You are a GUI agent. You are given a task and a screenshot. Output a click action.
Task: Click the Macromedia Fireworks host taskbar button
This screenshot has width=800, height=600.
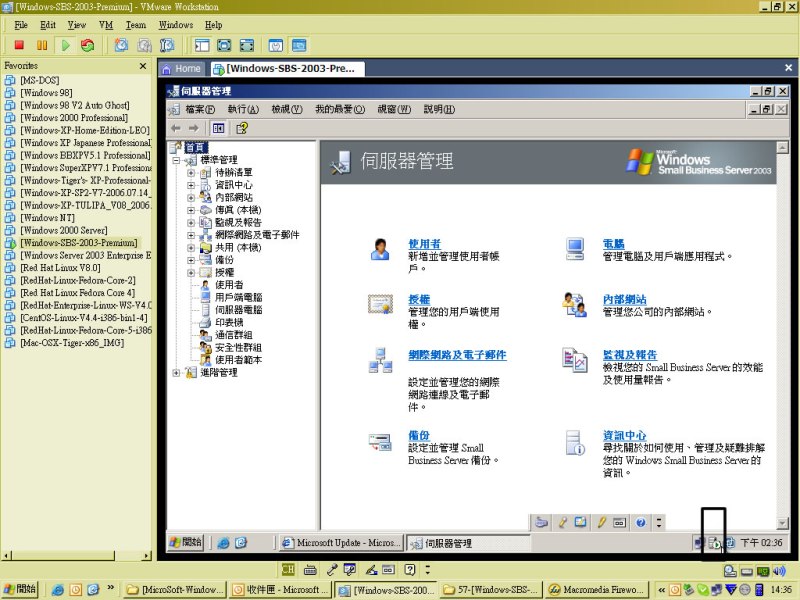[598, 590]
